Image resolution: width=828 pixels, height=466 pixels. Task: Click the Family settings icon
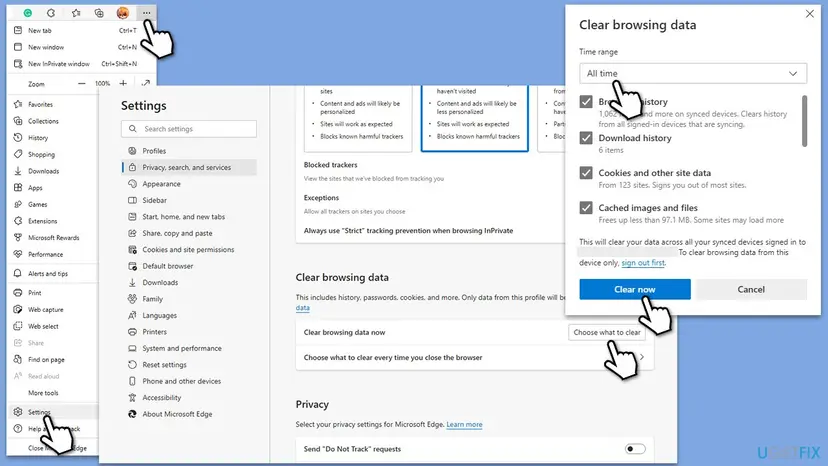[x=132, y=299]
